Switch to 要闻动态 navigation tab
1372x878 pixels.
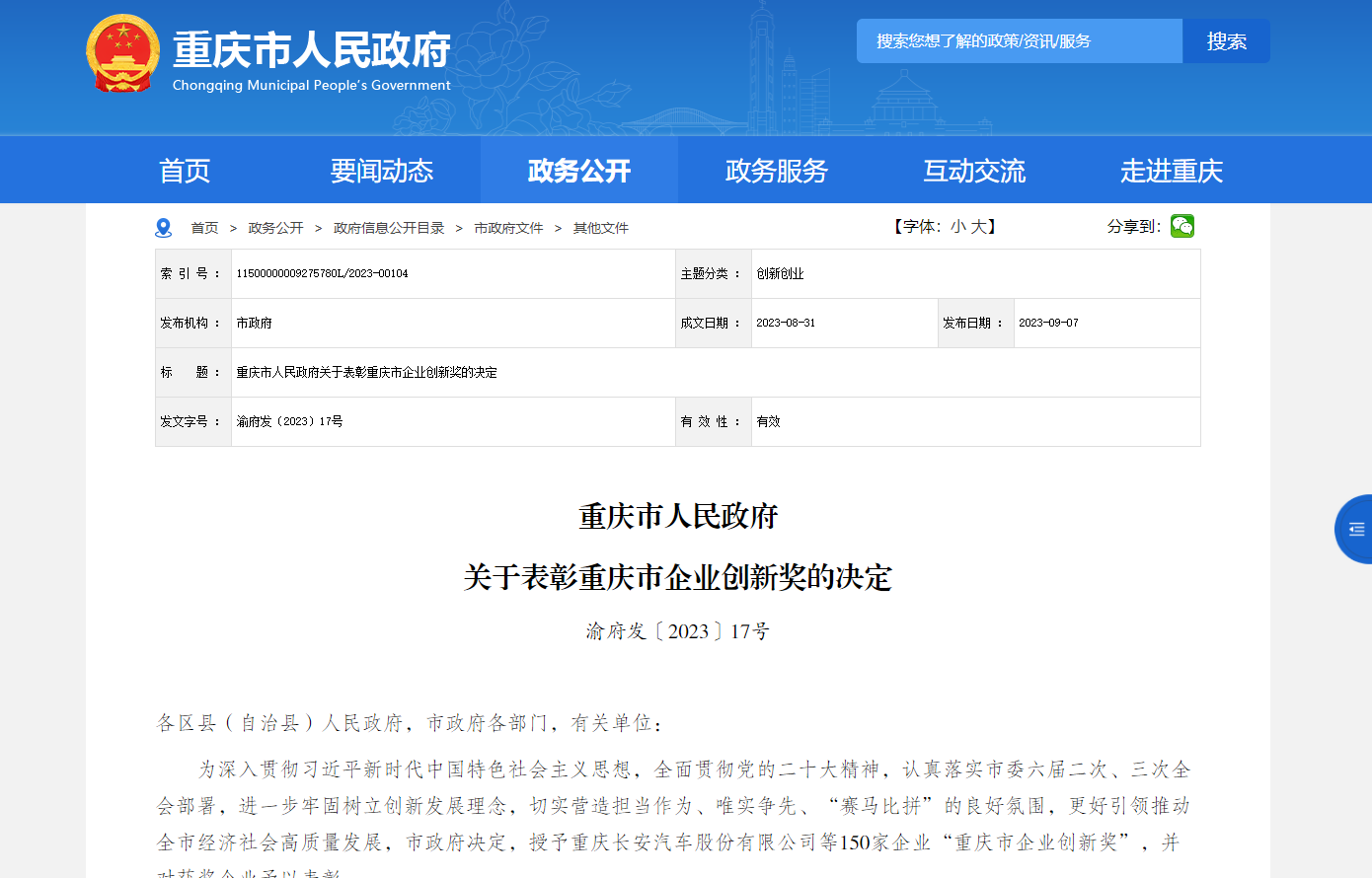click(x=382, y=171)
